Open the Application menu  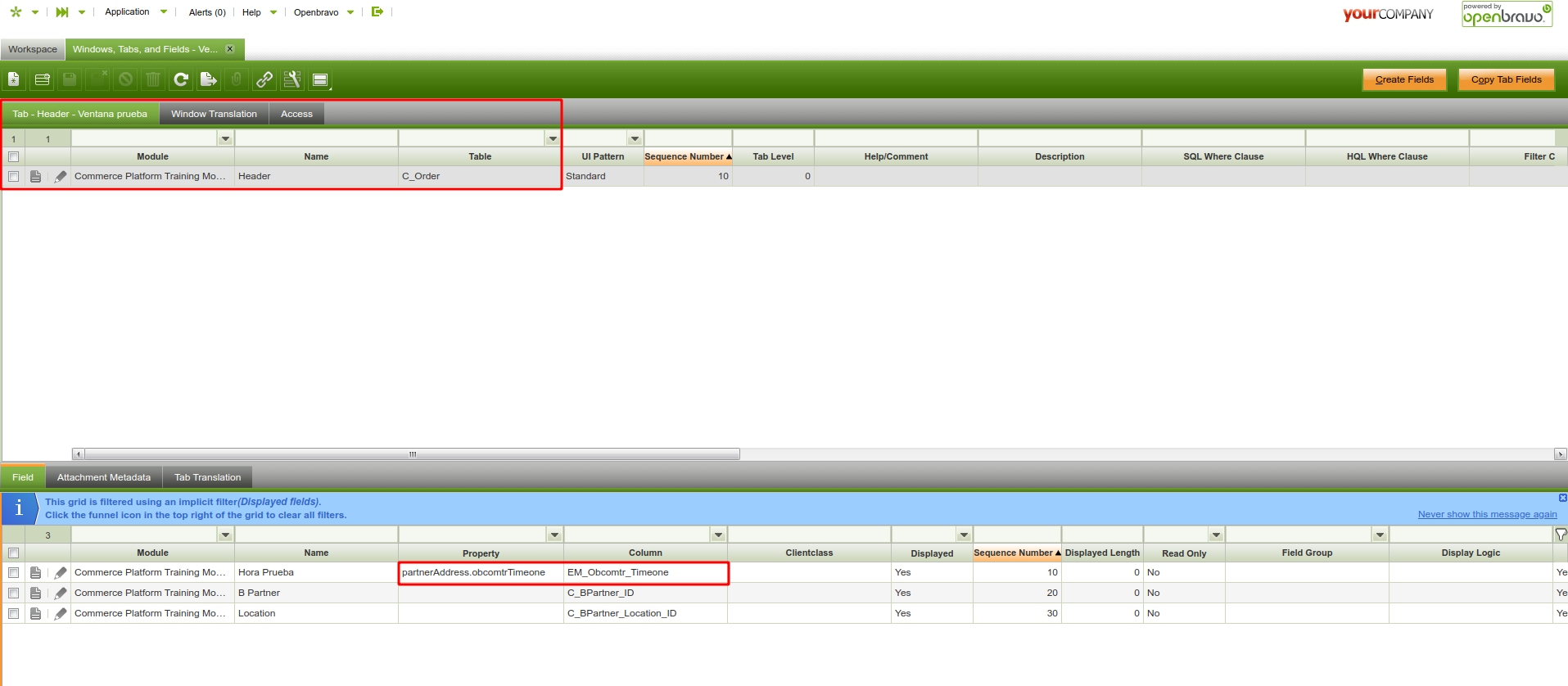tap(135, 11)
